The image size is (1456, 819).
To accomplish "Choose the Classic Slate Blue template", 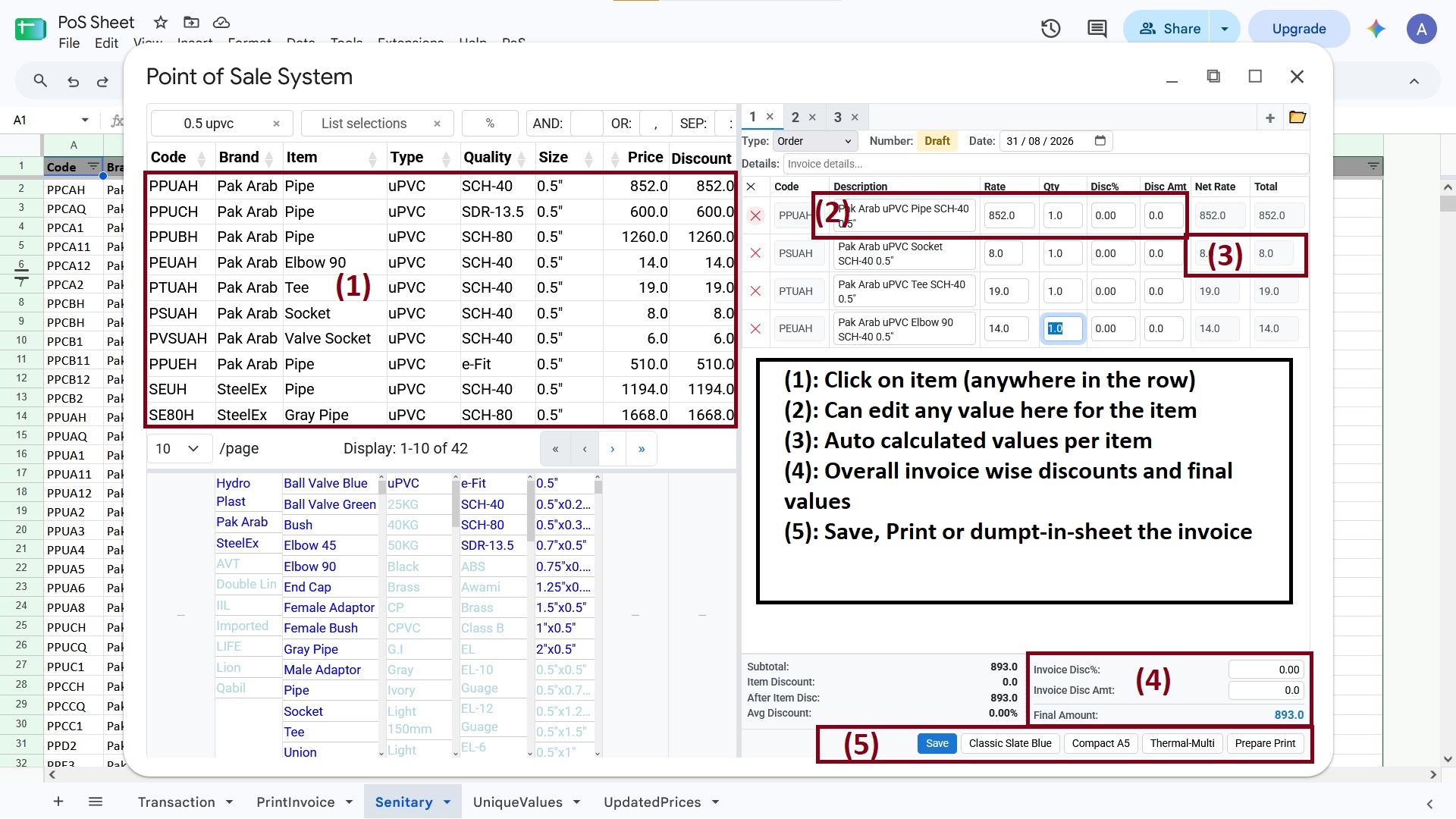I will tap(1010, 744).
